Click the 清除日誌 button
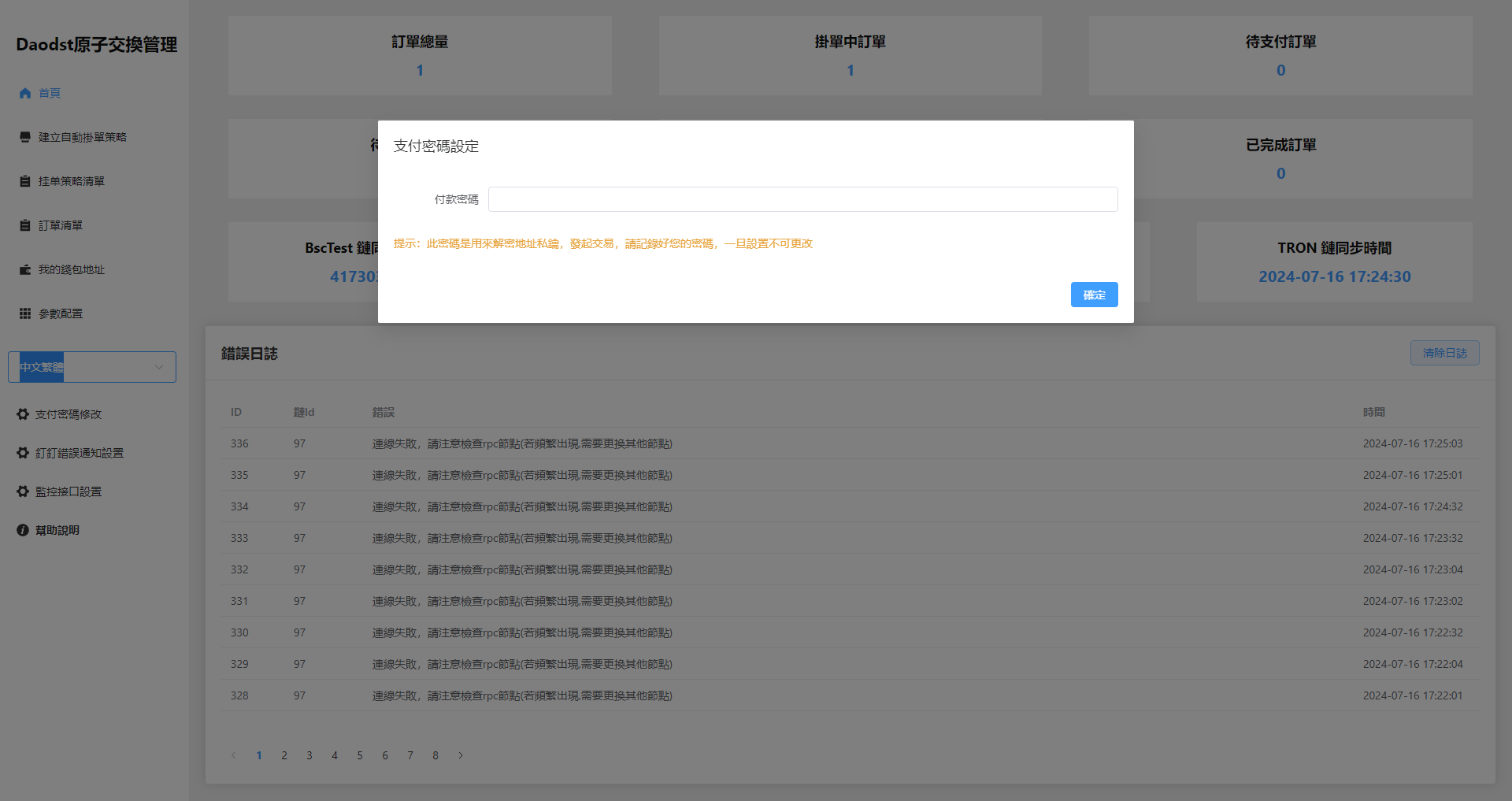 (x=1445, y=353)
